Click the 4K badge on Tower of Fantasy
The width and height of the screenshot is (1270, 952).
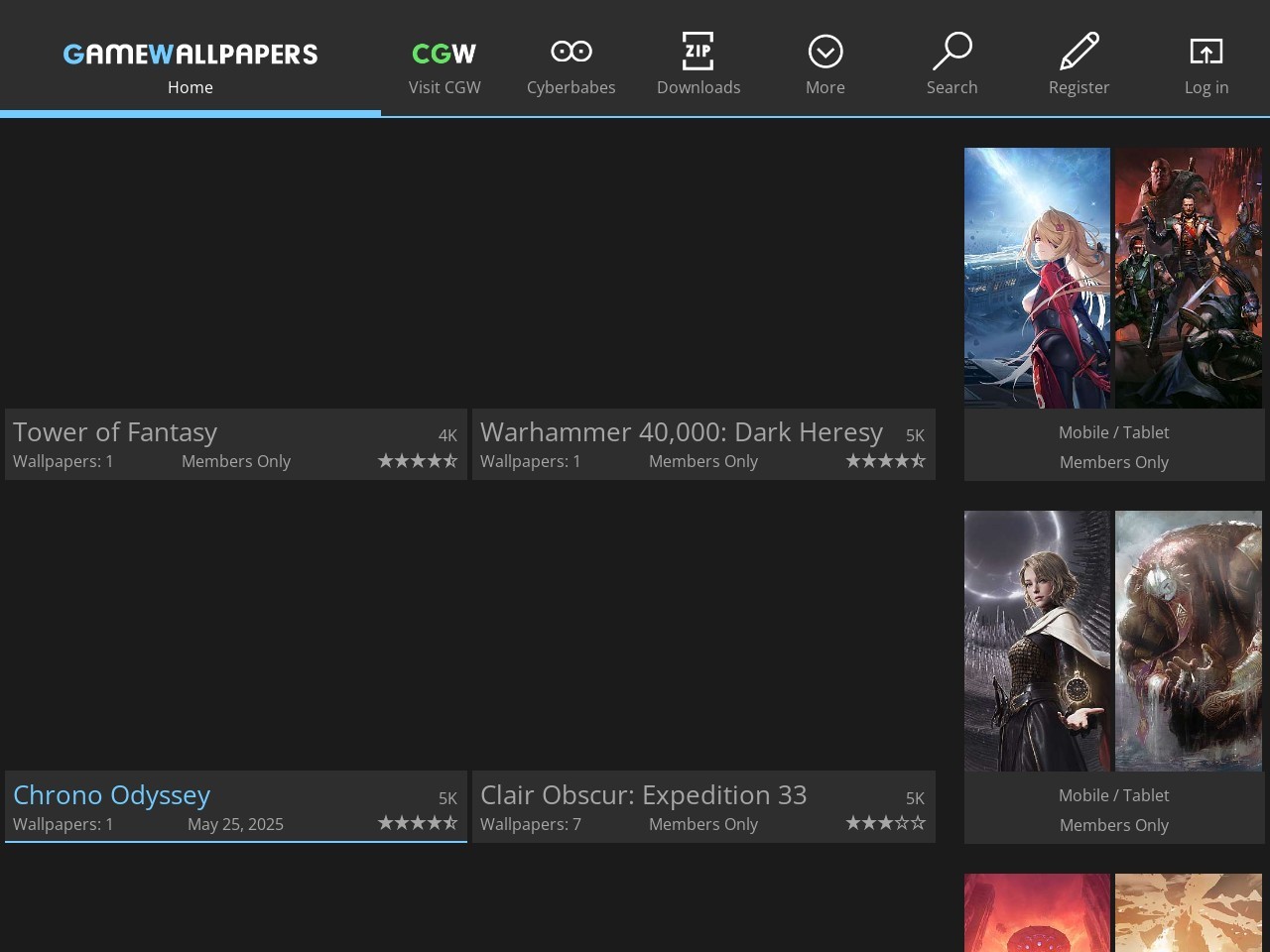(447, 435)
